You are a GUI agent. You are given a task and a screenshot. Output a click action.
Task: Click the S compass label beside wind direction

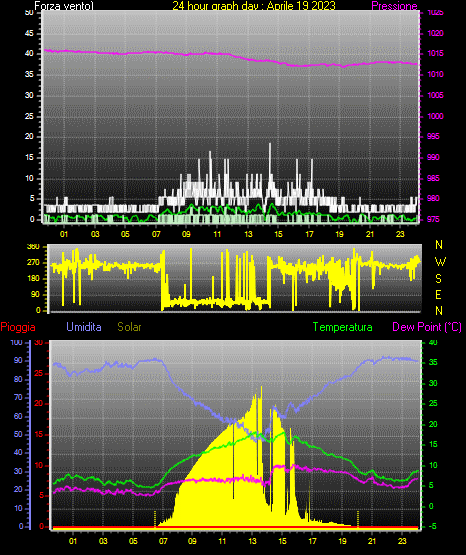click(438, 279)
